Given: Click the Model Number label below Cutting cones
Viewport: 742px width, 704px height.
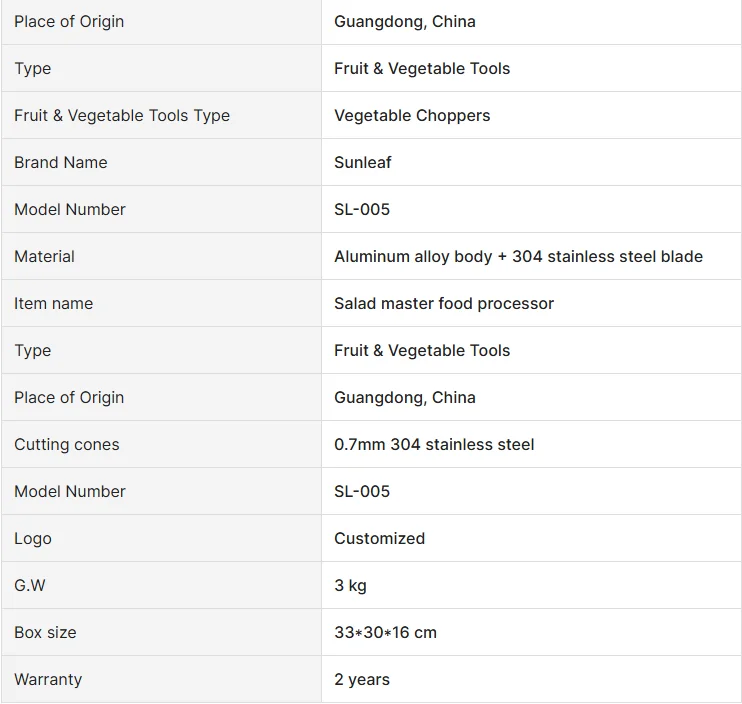Looking at the screenshot, I should coord(70,491).
